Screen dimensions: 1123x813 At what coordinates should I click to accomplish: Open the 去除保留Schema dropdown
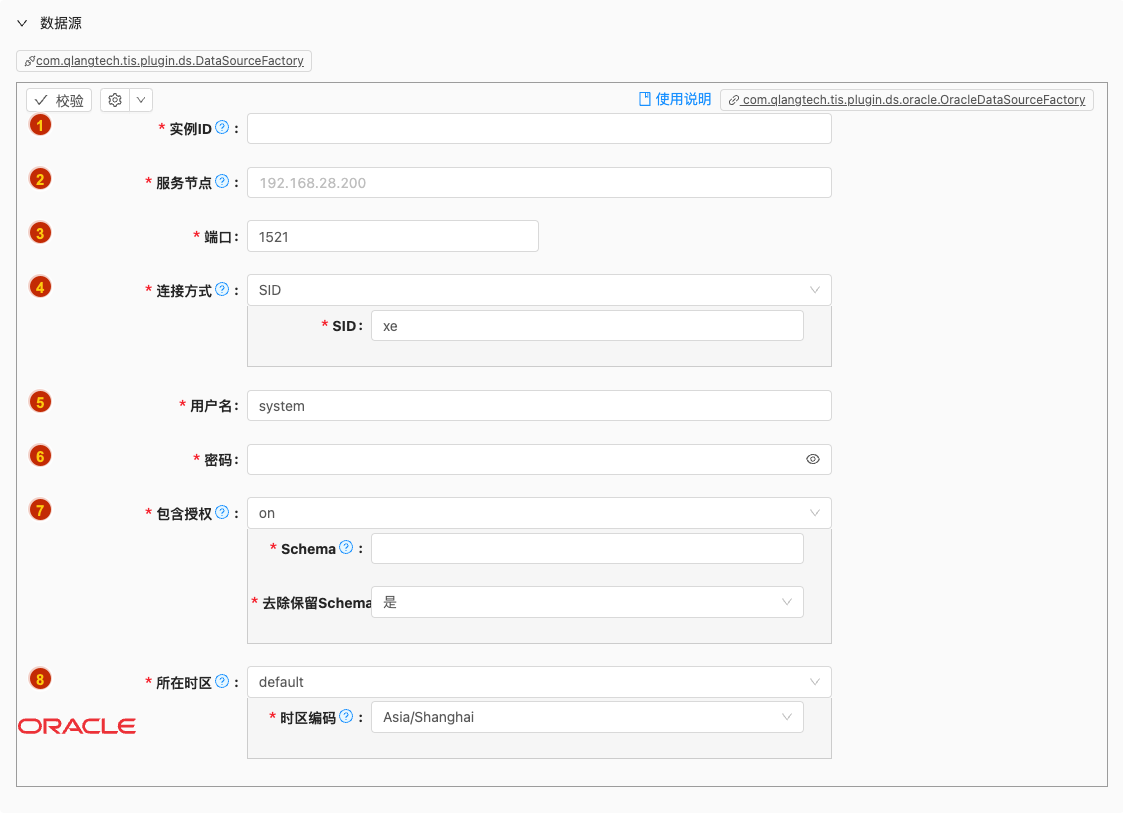point(586,602)
